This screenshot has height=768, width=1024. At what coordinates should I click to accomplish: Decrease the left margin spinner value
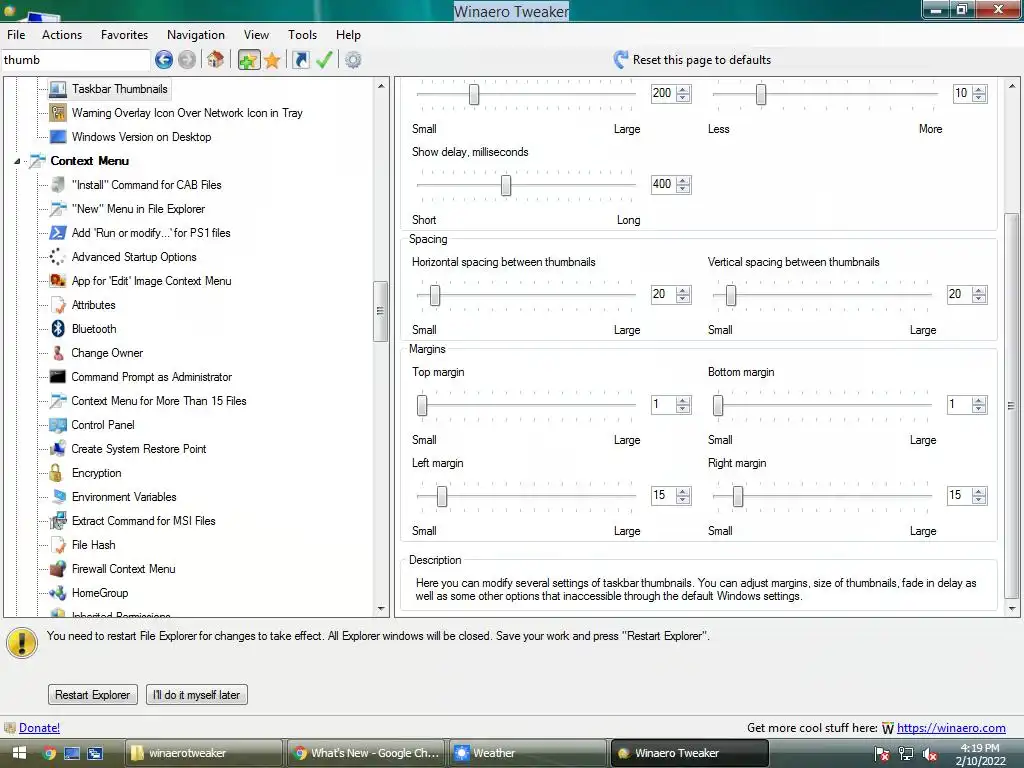pos(683,500)
